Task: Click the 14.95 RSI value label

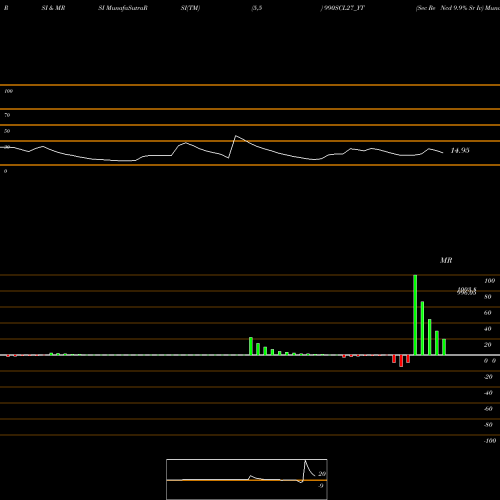Action: tap(460, 151)
